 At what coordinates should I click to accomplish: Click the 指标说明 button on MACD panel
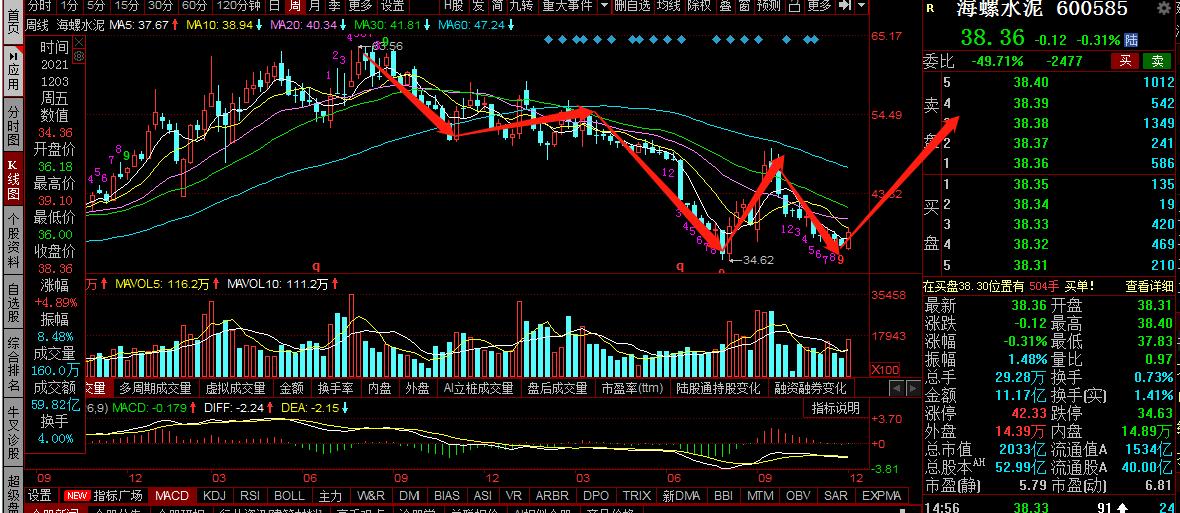[x=835, y=408]
